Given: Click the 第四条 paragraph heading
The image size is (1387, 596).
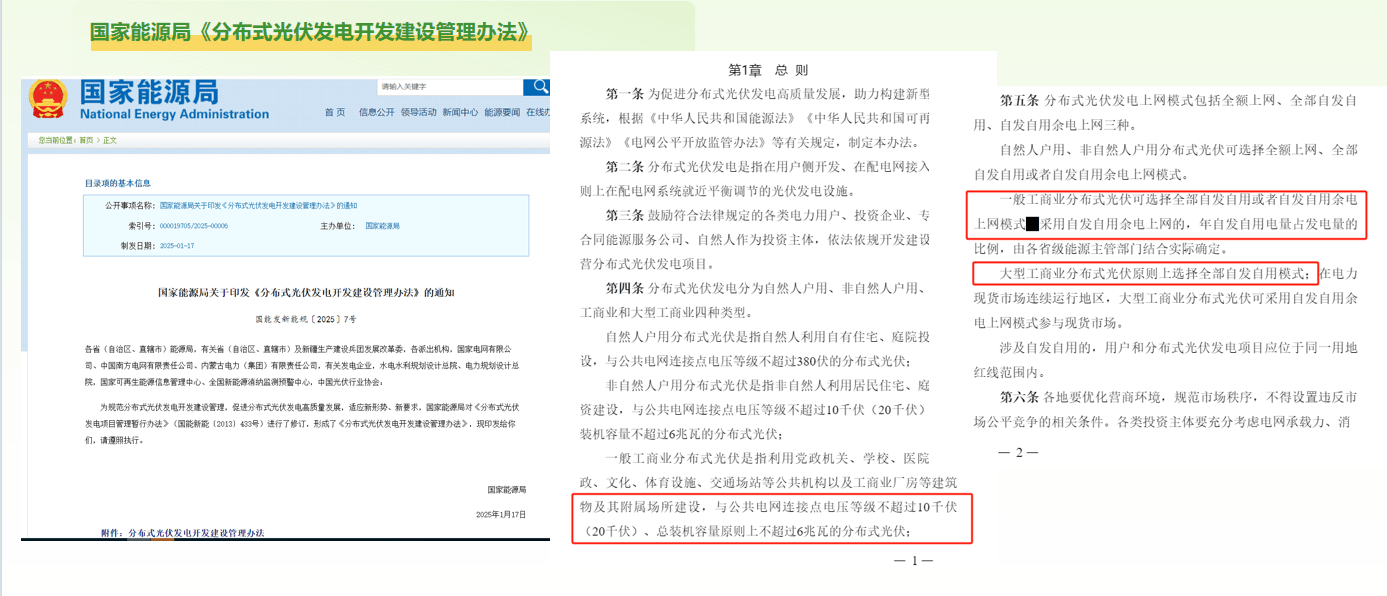Looking at the screenshot, I should [625, 288].
